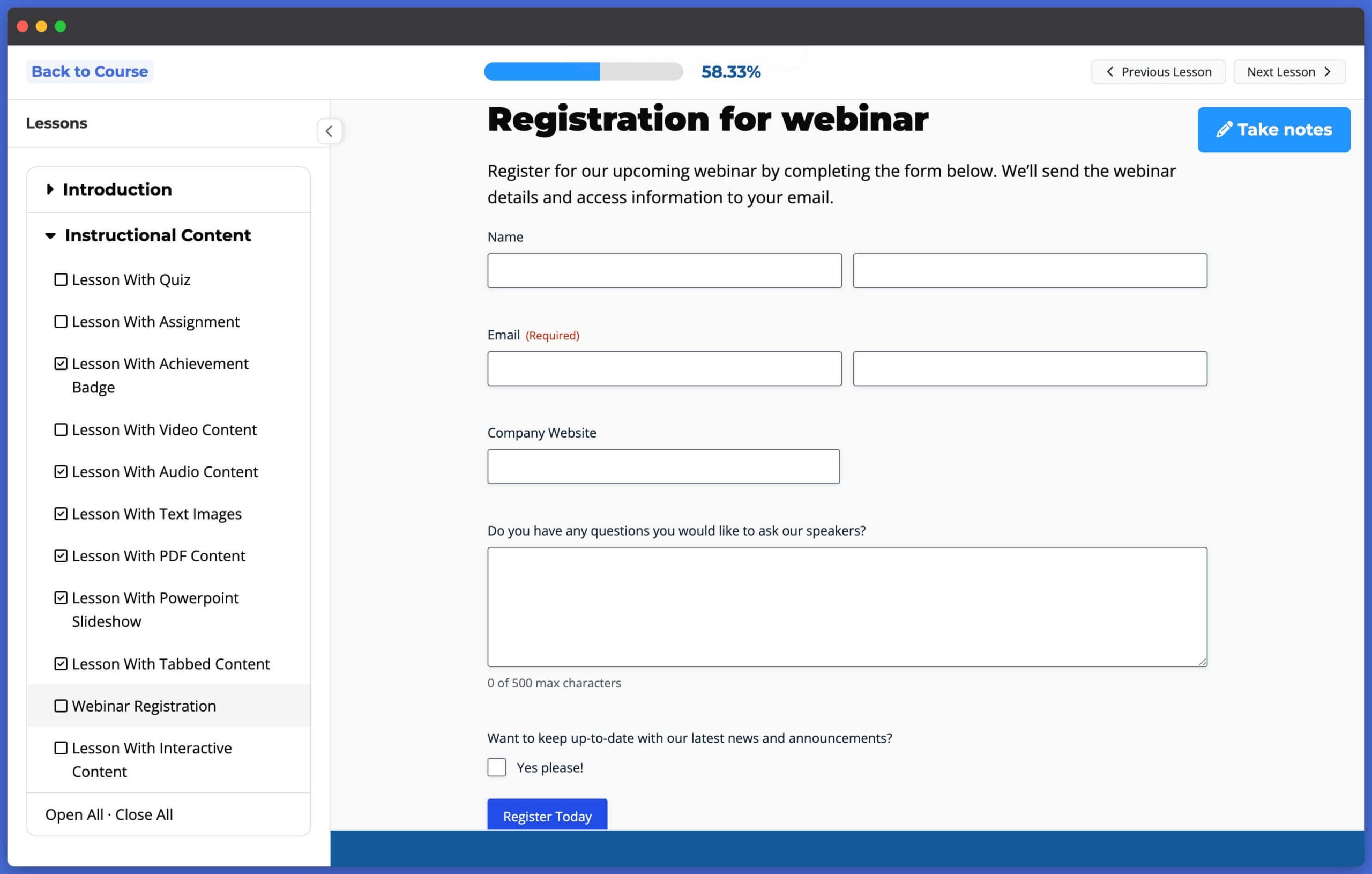Go to the Next Lesson
Screen dimensions: 1372x874
pyautogui.click(x=1289, y=72)
